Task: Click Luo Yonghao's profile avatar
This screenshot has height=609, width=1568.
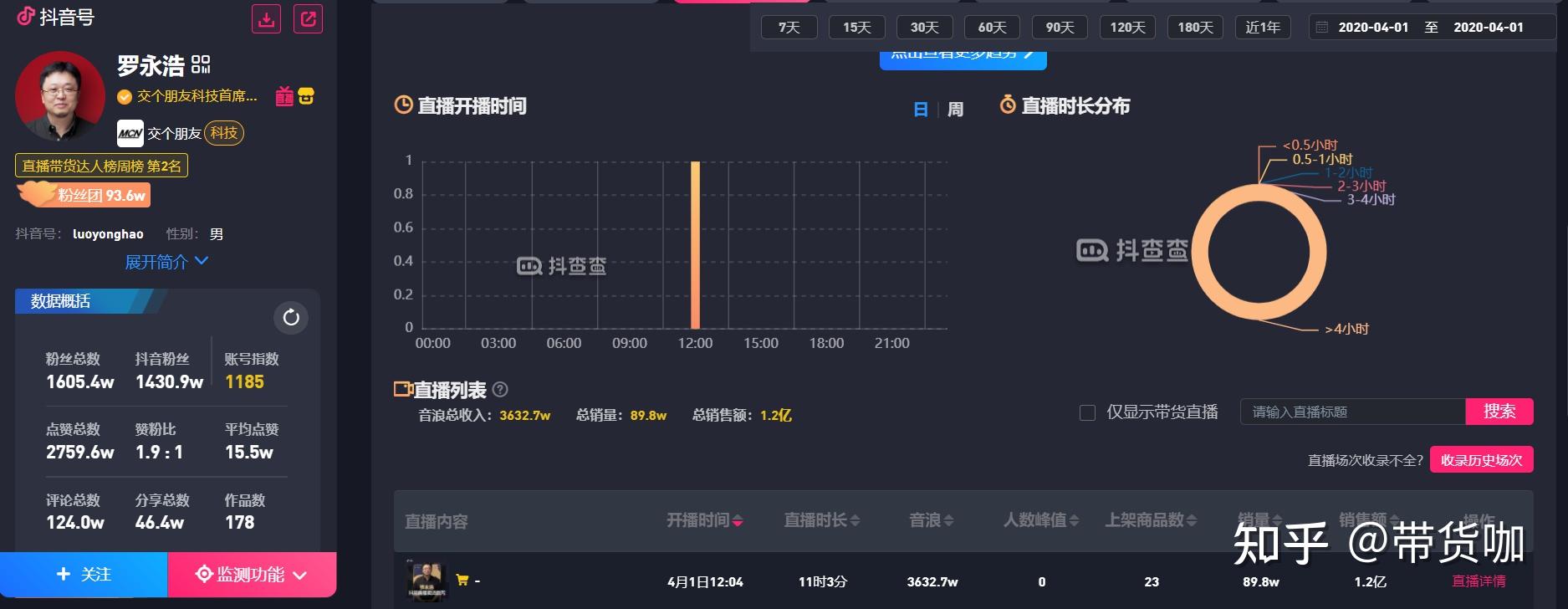Action: pos(60,95)
